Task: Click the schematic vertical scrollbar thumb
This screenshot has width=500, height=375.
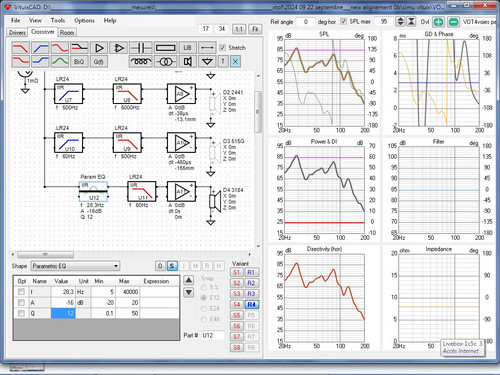Action: pyautogui.click(x=258, y=112)
